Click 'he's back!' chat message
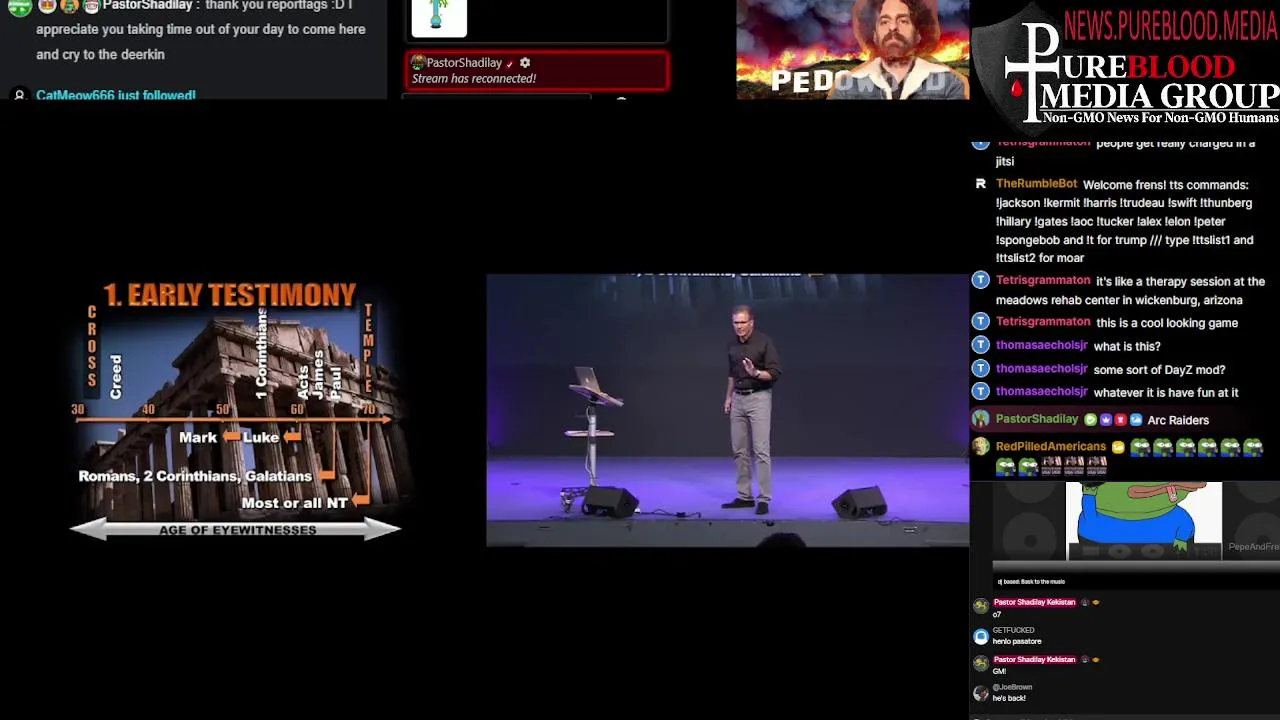Image resolution: width=1280 pixels, height=720 pixels. [x=1009, y=698]
